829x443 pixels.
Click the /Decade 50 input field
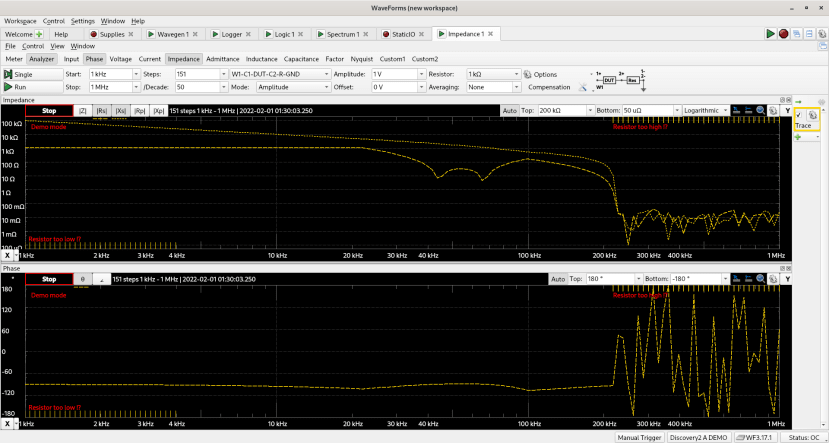[197, 87]
